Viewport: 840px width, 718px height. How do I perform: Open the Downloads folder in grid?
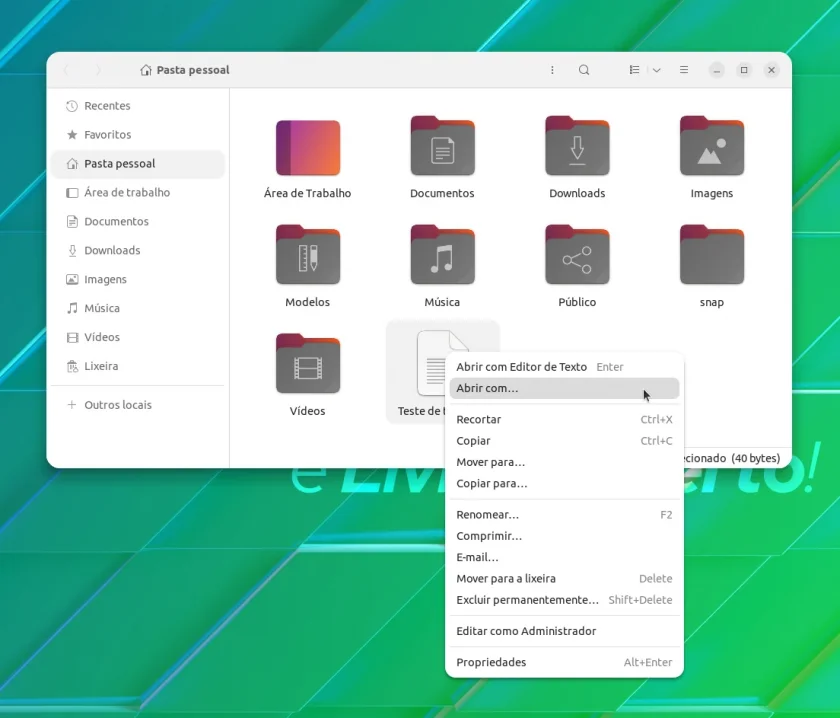click(x=577, y=146)
